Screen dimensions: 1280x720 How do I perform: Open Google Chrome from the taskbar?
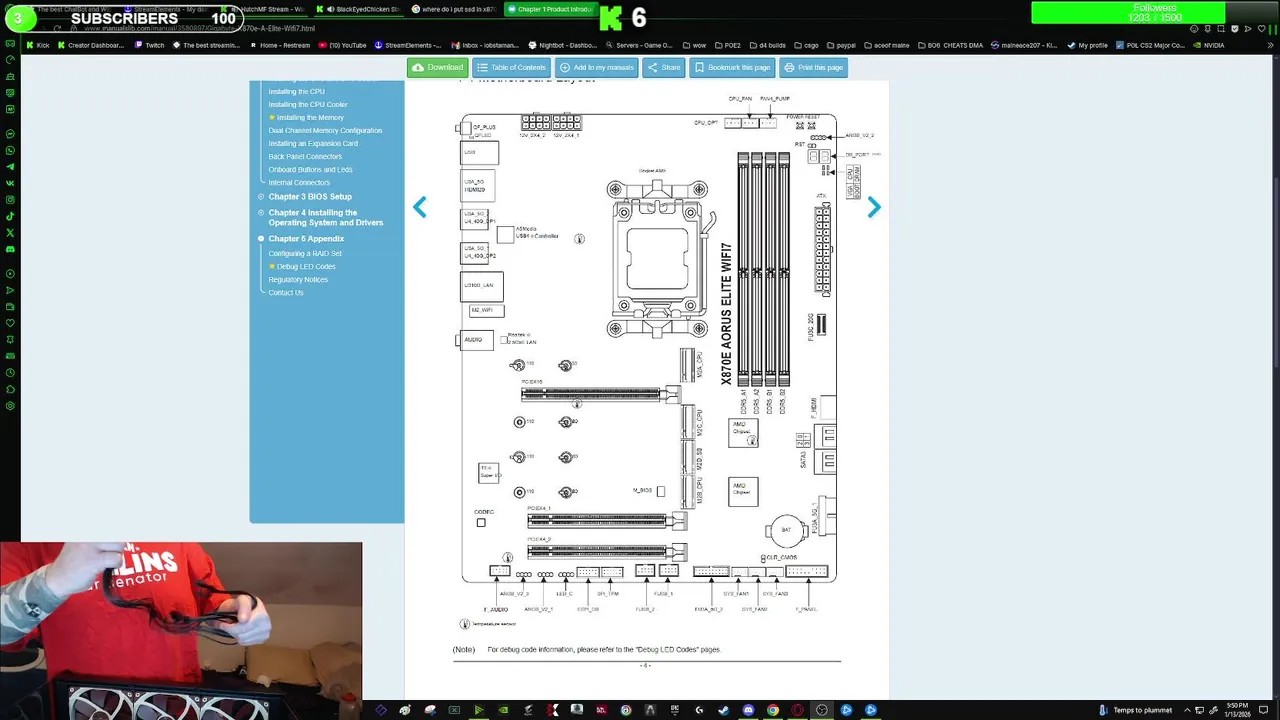click(x=773, y=710)
